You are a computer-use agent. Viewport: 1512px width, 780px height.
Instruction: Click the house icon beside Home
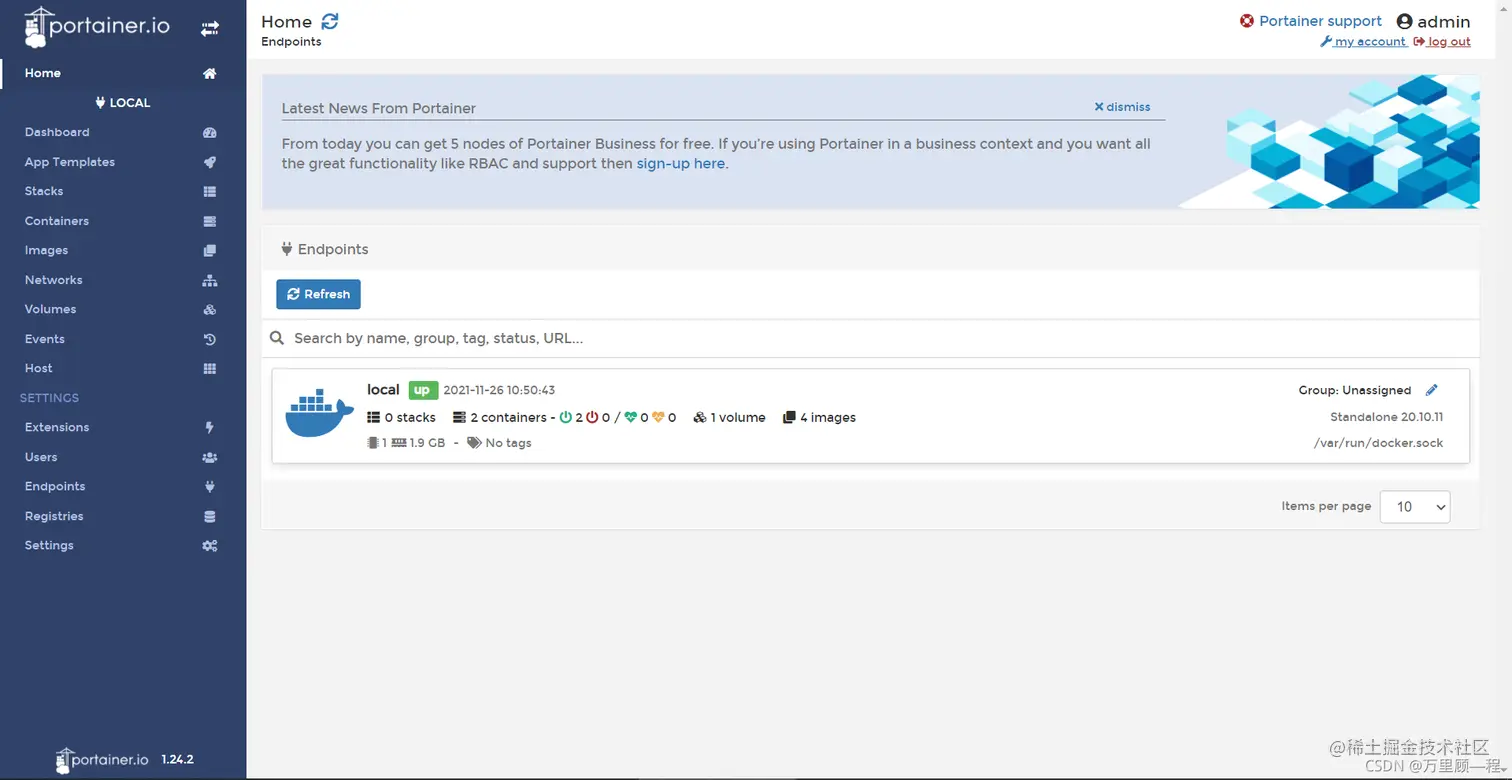point(209,73)
